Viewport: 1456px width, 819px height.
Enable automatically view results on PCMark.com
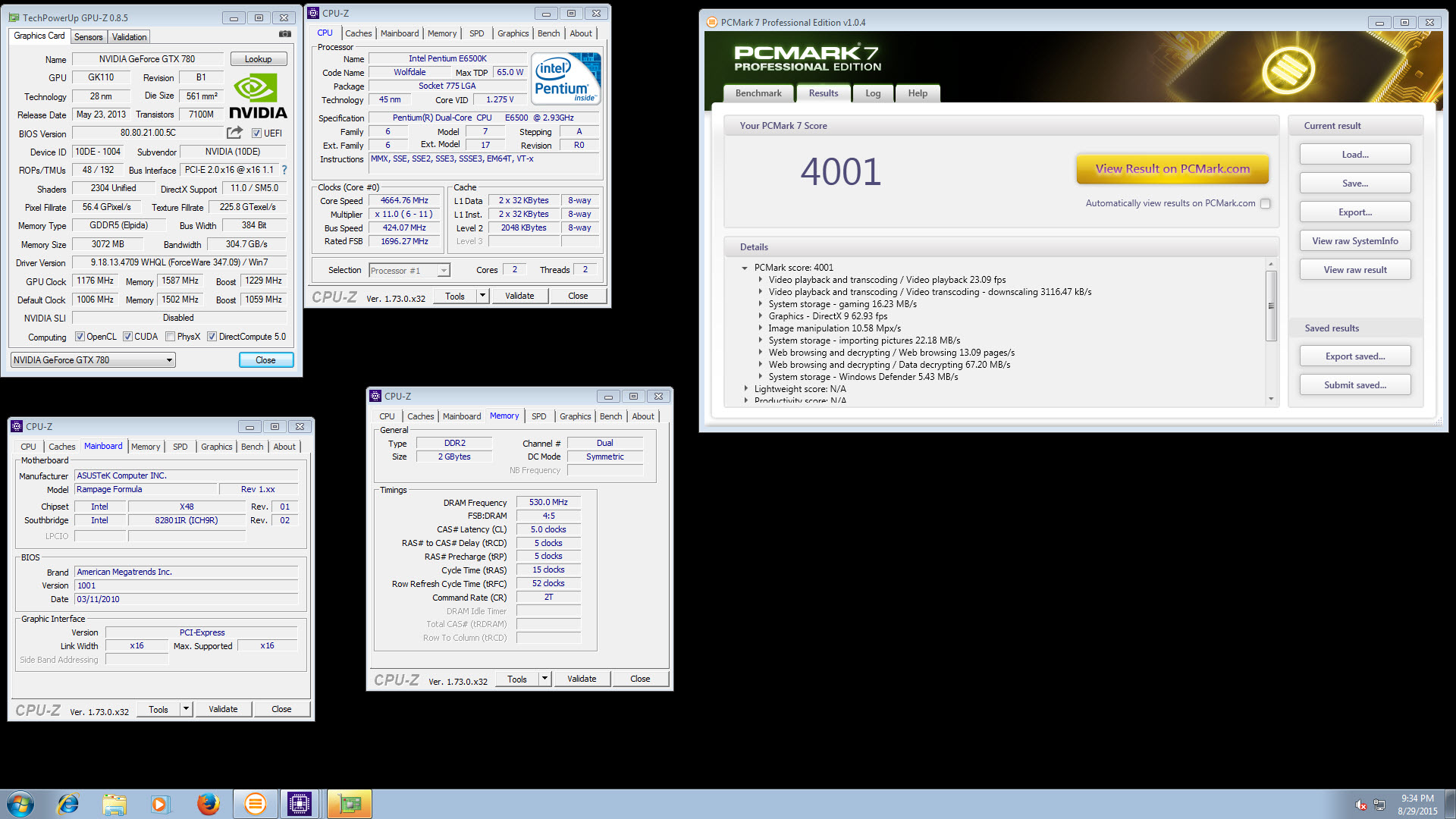[x=1265, y=203]
